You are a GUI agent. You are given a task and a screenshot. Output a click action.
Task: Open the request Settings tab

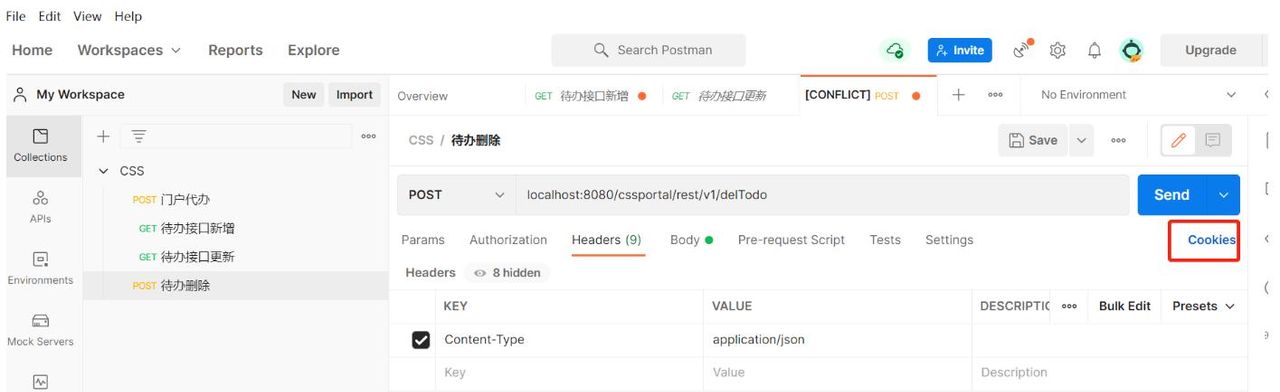pos(949,240)
